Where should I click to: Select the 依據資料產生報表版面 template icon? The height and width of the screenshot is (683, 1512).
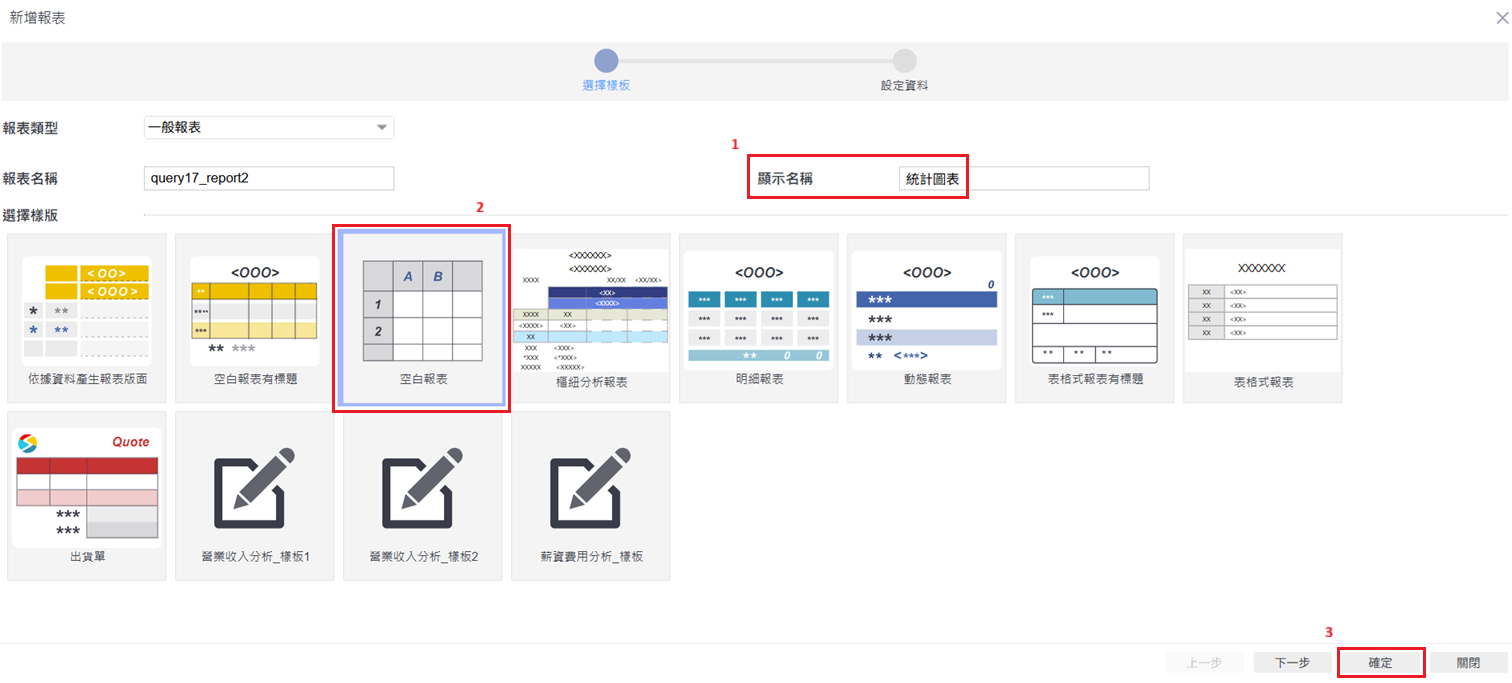86,311
